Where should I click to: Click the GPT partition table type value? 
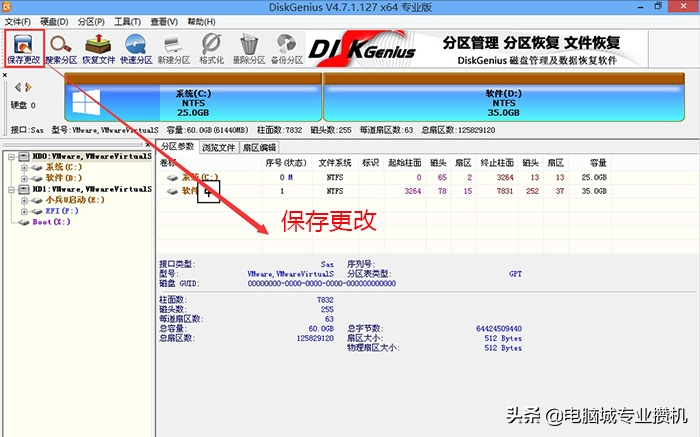[x=515, y=274]
